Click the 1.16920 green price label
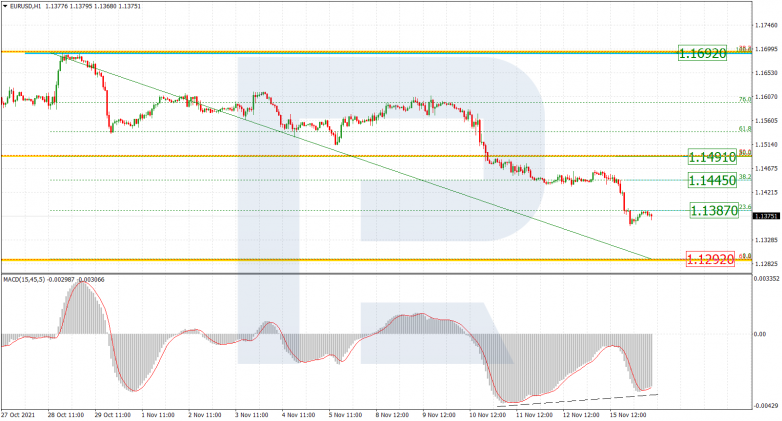 (702, 53)
